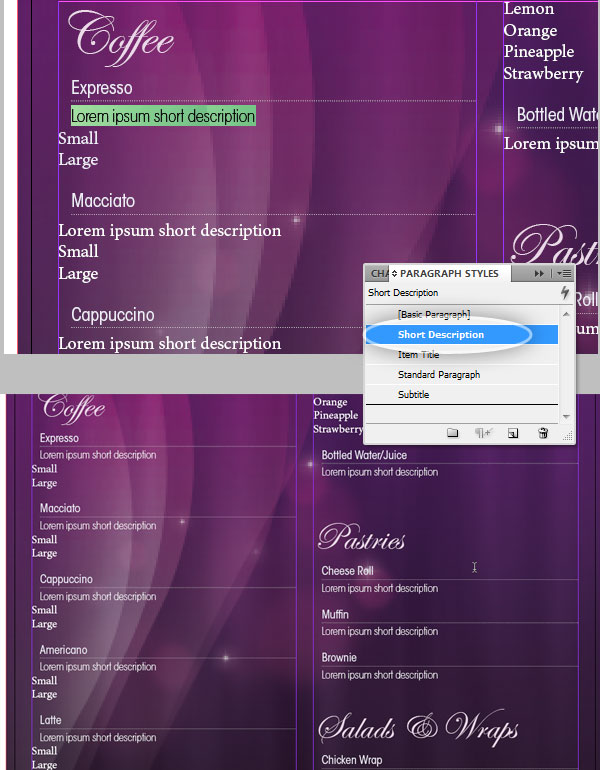Screen dimensions: 600x770
Task: Click Expresso in bottom layout
Action: [59, 438]
